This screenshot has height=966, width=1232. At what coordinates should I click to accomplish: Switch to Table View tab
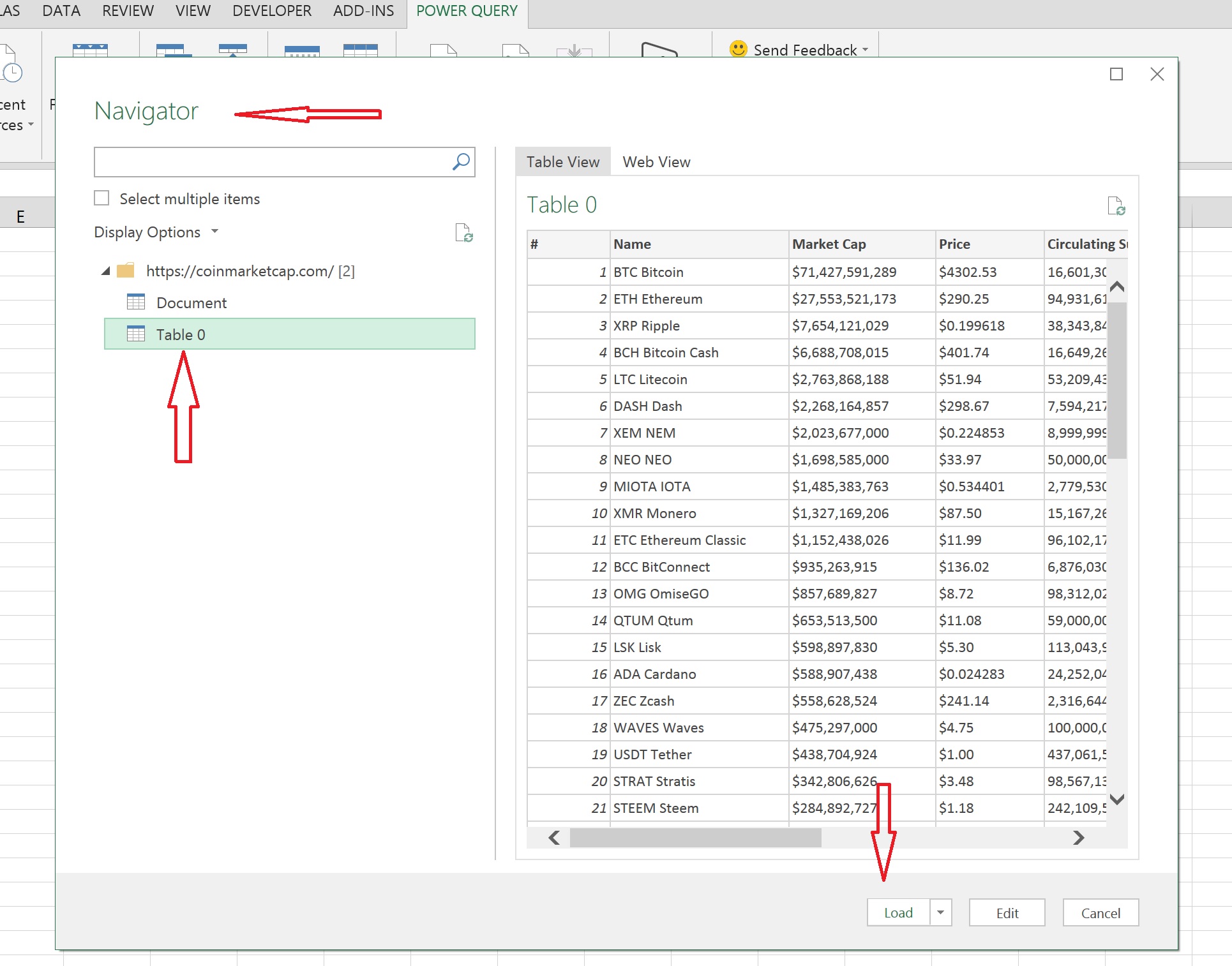(563, 162)
